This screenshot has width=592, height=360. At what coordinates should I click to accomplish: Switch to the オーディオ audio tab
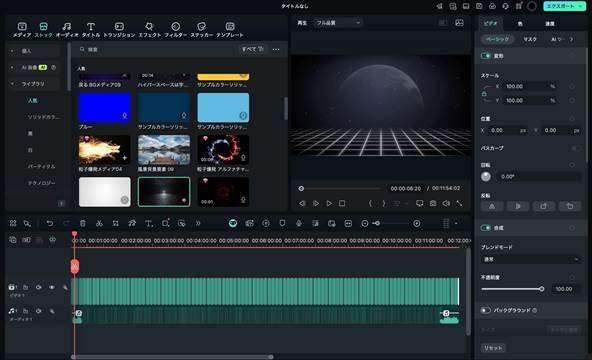tap(67, 29)
